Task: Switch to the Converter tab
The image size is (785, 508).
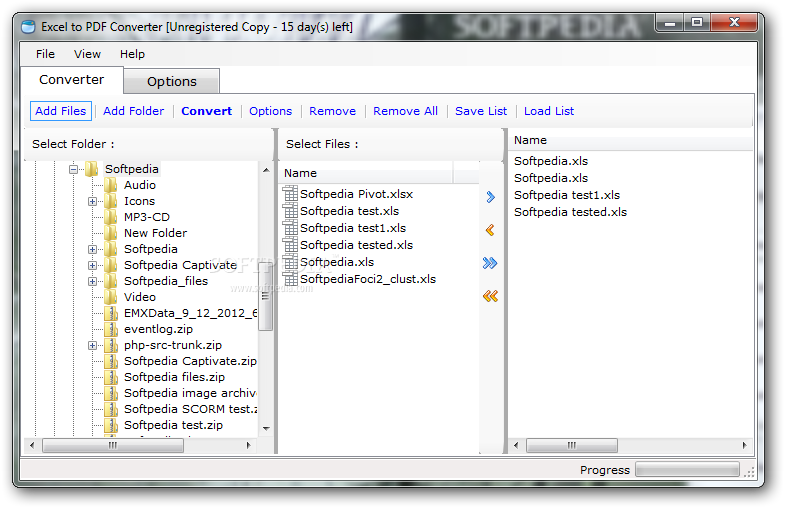Action: [72, 80]
